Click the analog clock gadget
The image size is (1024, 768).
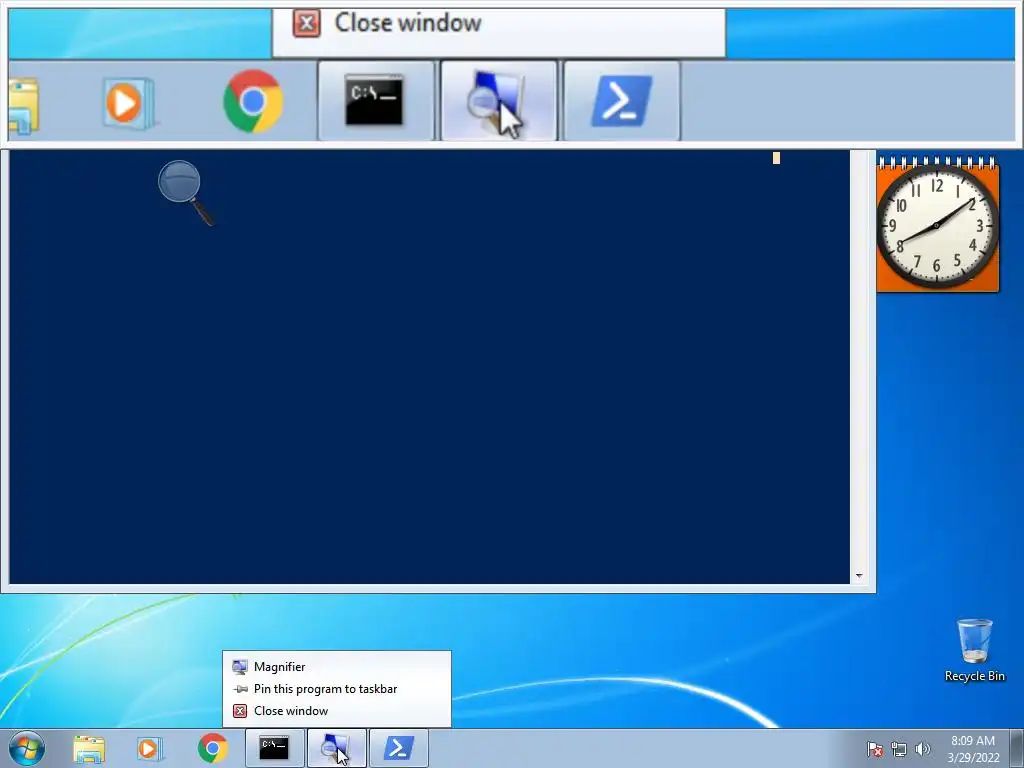coord(938,225)
